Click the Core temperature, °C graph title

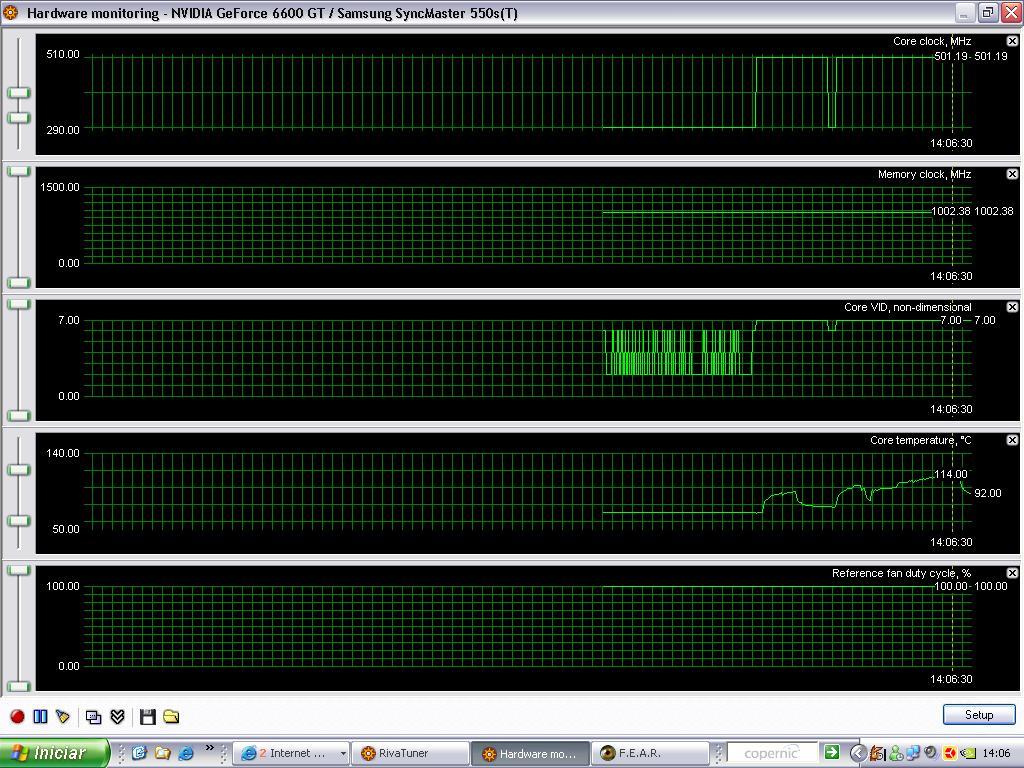click(x=921, y=440)
